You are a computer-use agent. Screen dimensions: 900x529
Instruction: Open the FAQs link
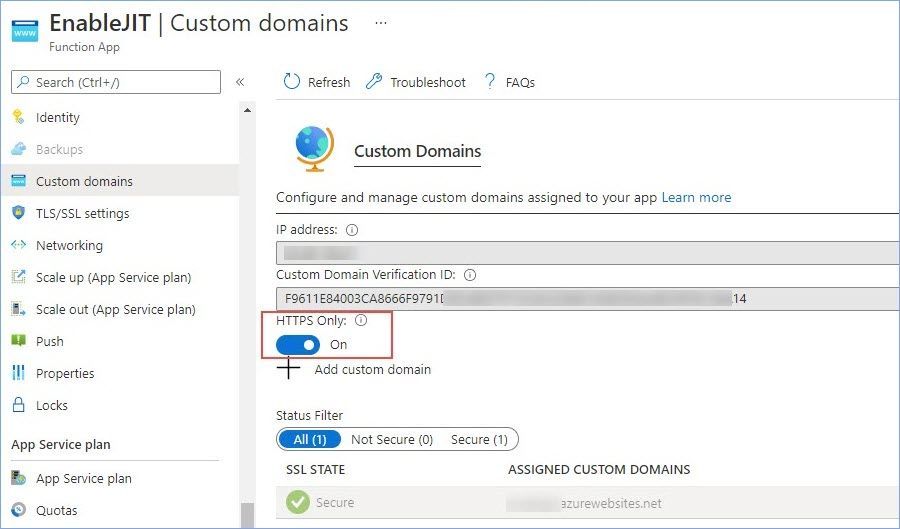[x=520, y=82]
